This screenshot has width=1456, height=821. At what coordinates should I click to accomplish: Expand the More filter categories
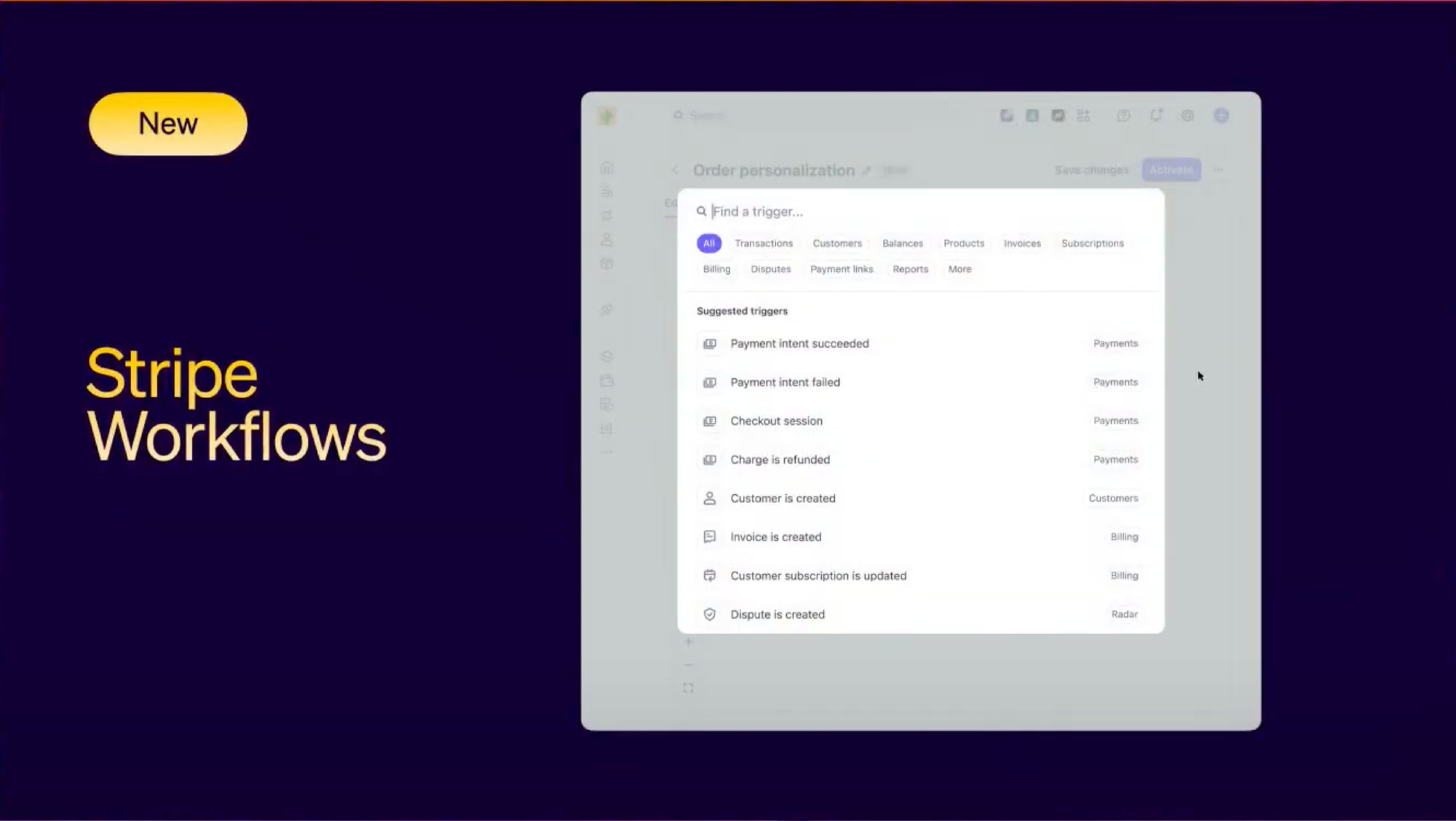coord(960,269)
